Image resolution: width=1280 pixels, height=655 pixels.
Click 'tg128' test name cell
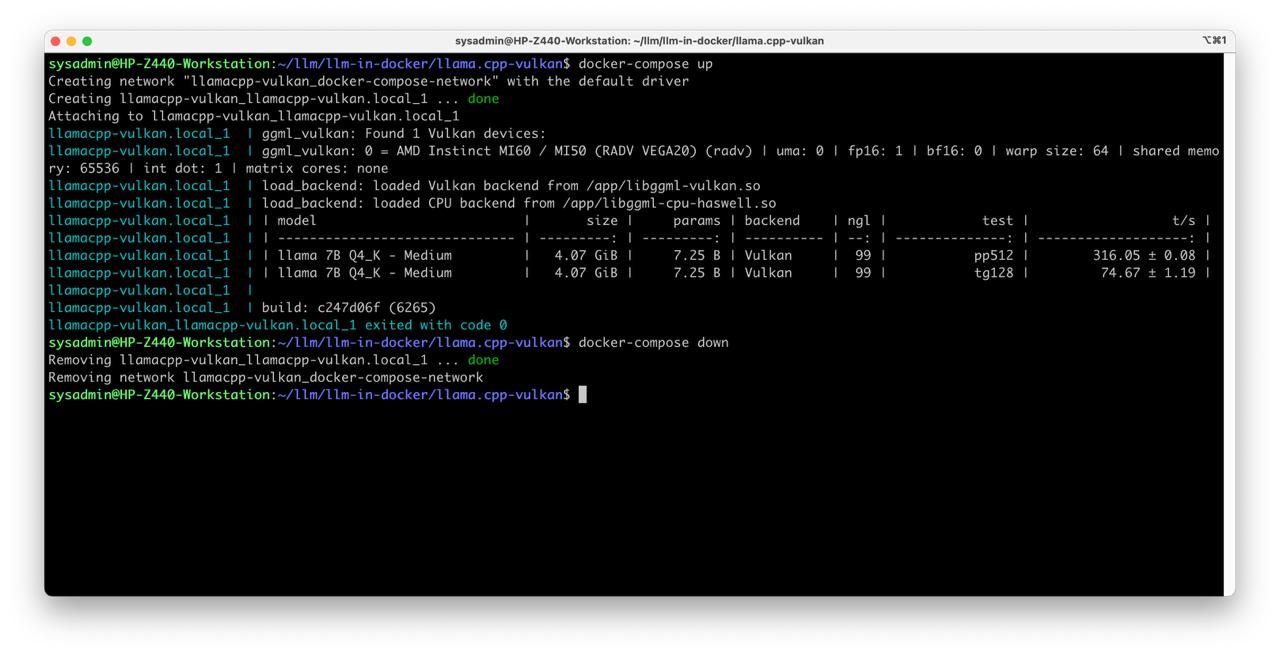point(994,273)
